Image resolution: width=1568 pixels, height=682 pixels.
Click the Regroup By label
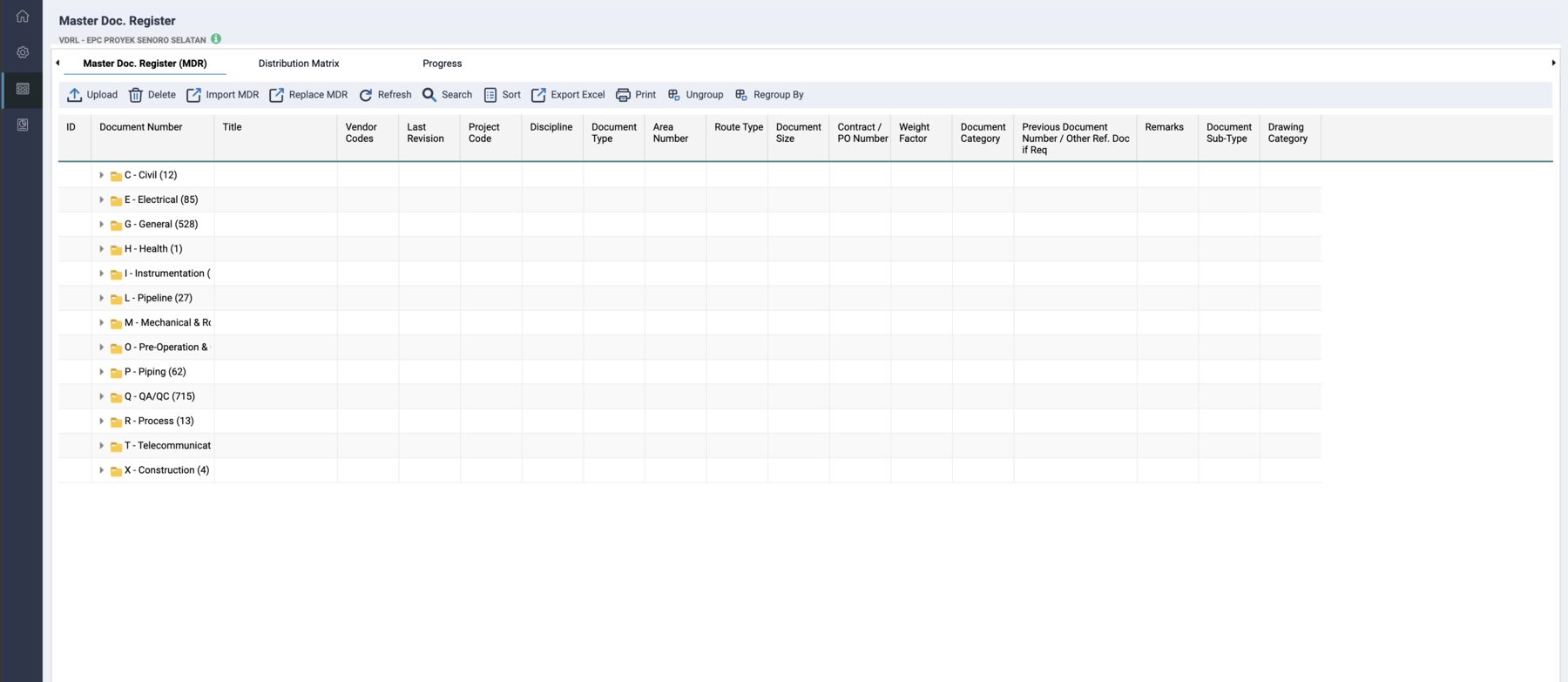[778, 95]
